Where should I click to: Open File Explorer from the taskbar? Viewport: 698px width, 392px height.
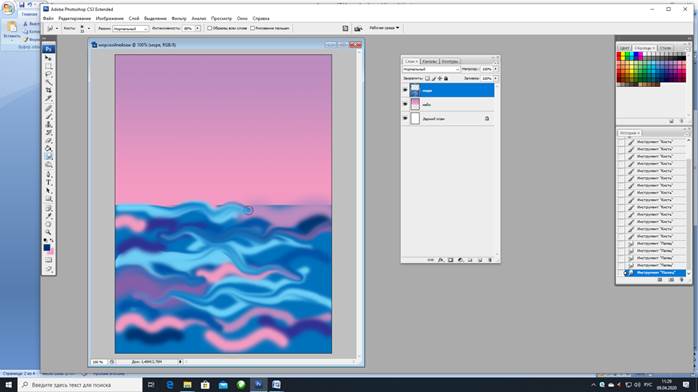click(187, 384)
